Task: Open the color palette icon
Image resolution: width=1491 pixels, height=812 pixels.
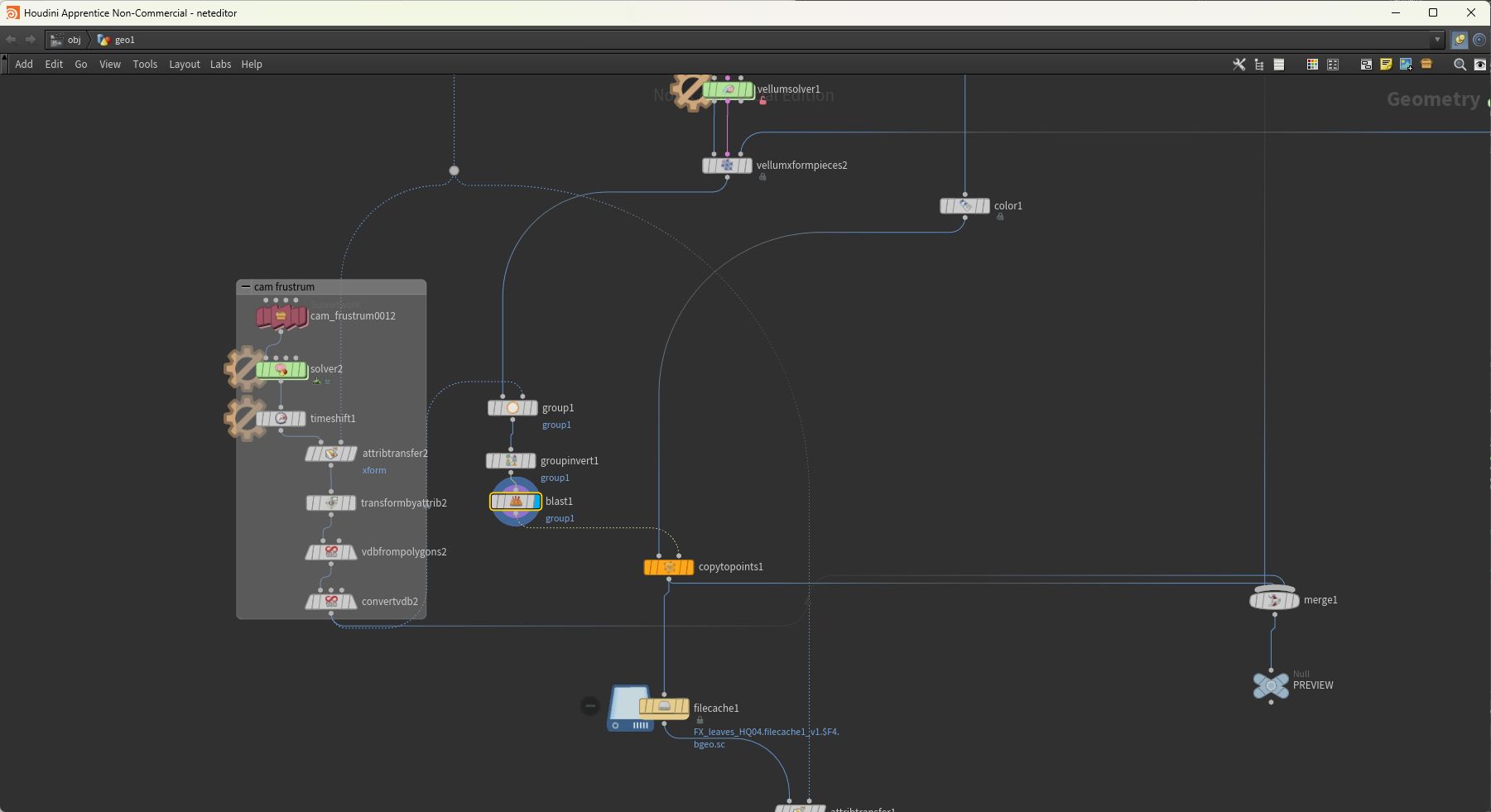Action: 1312,65
